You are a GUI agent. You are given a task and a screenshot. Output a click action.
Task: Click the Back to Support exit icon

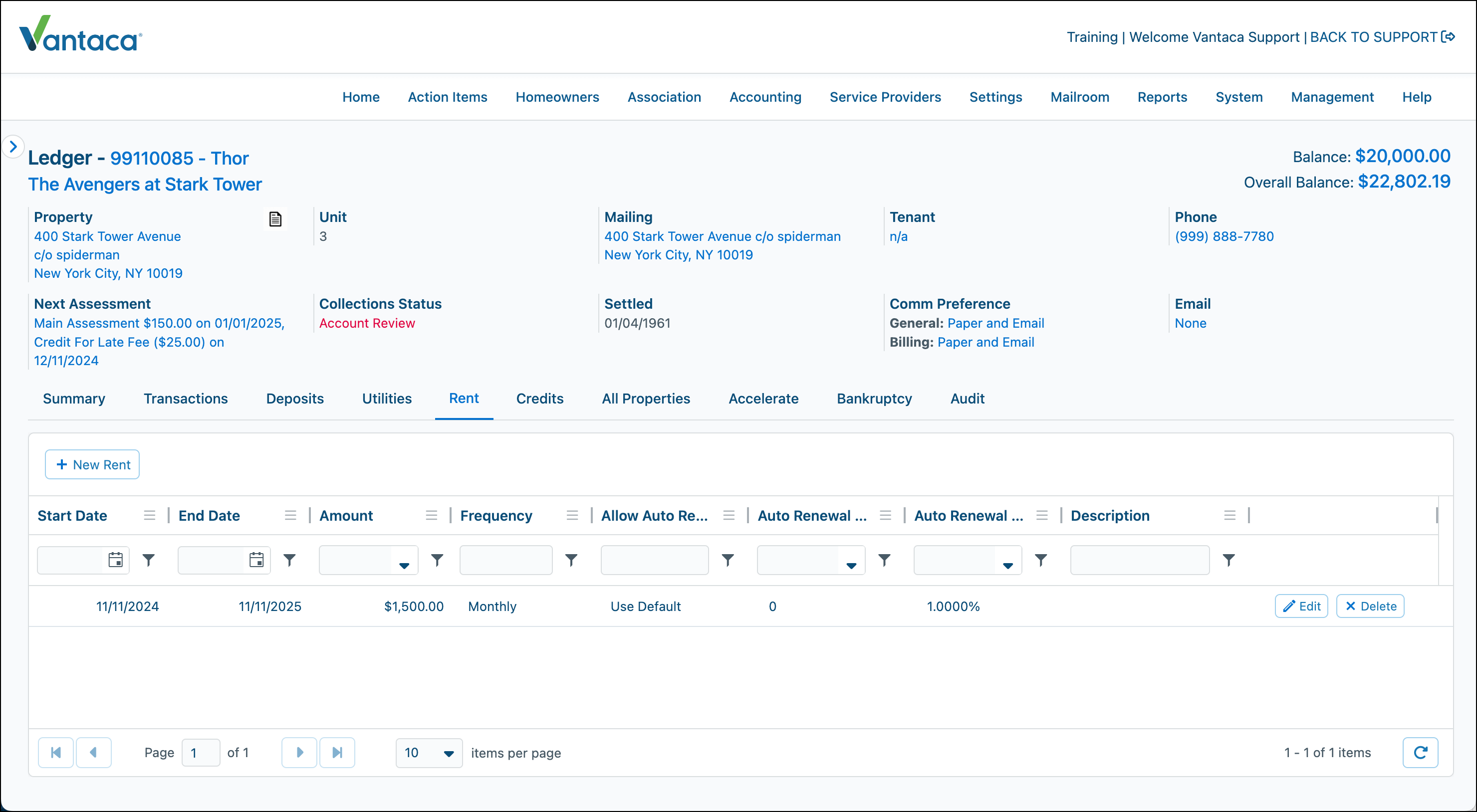point(1449,37)
